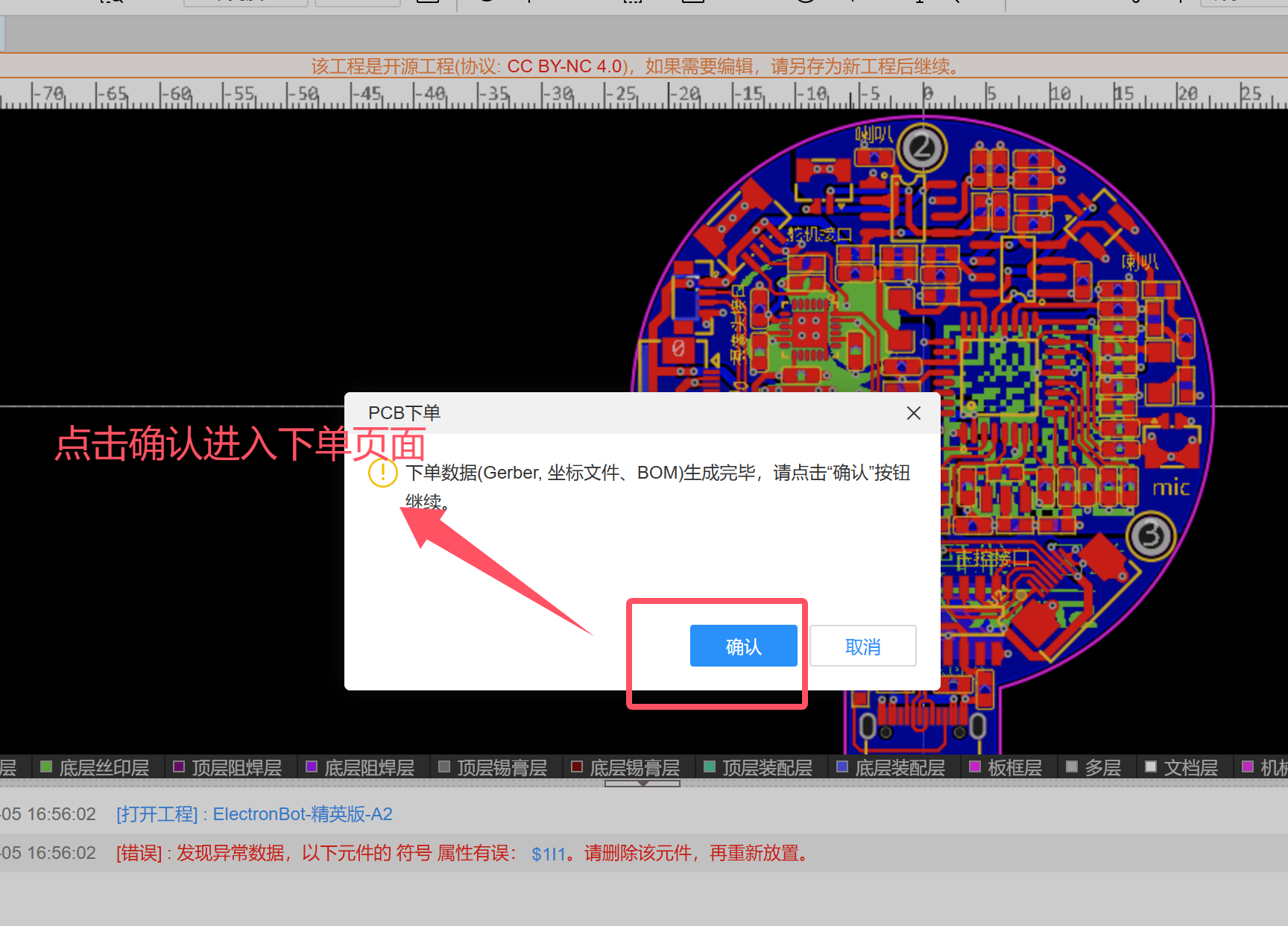Screen dimensions: 1288x926
Task: Select mounting hole 3 on the PCB
Action: coord(1151,536)
